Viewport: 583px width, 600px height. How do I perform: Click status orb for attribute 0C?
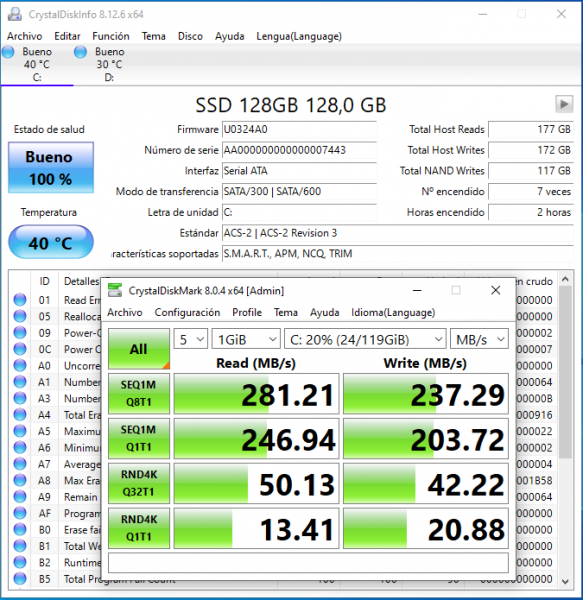[20, 349]
